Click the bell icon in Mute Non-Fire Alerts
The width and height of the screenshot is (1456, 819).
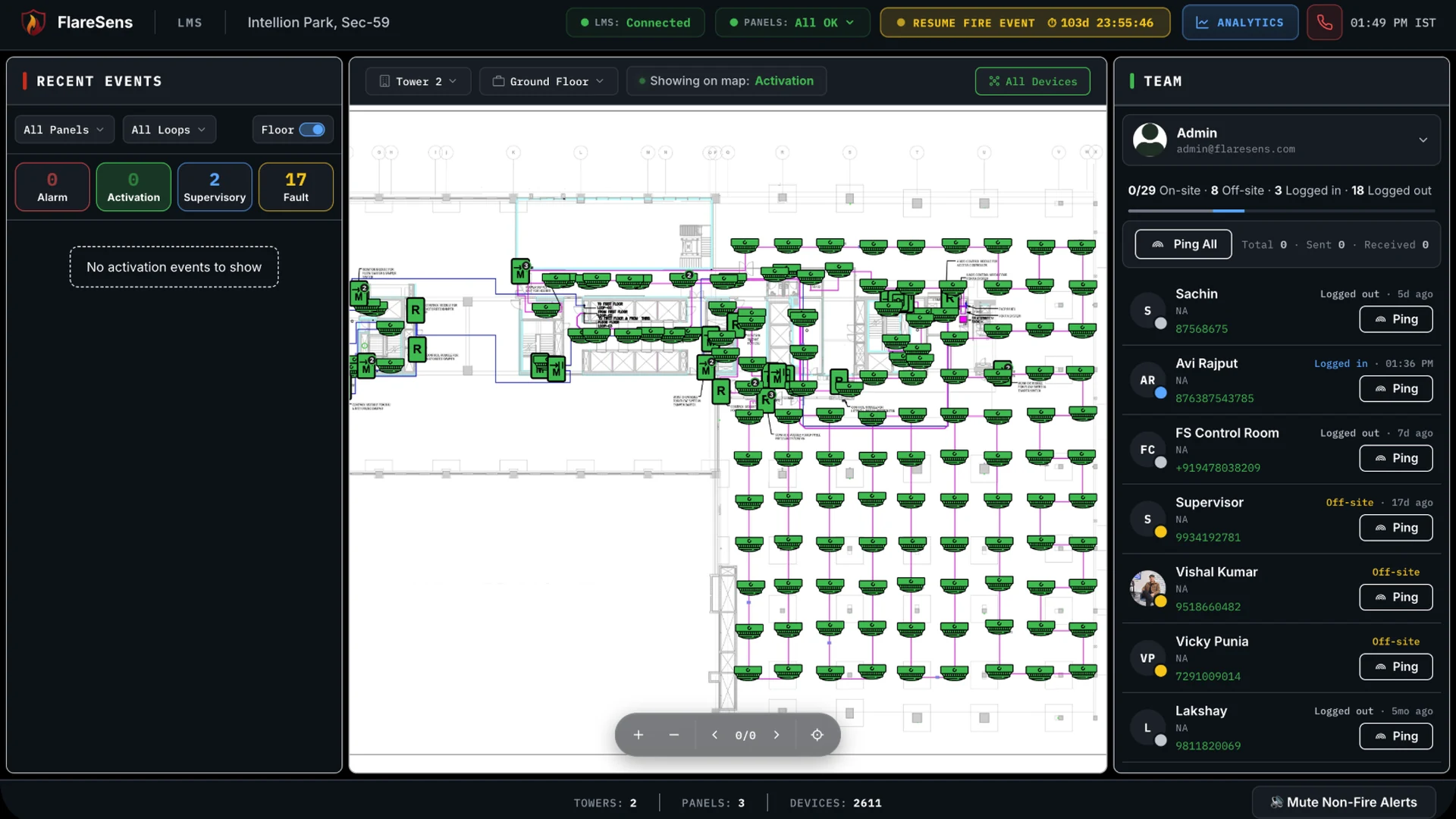1276,802
